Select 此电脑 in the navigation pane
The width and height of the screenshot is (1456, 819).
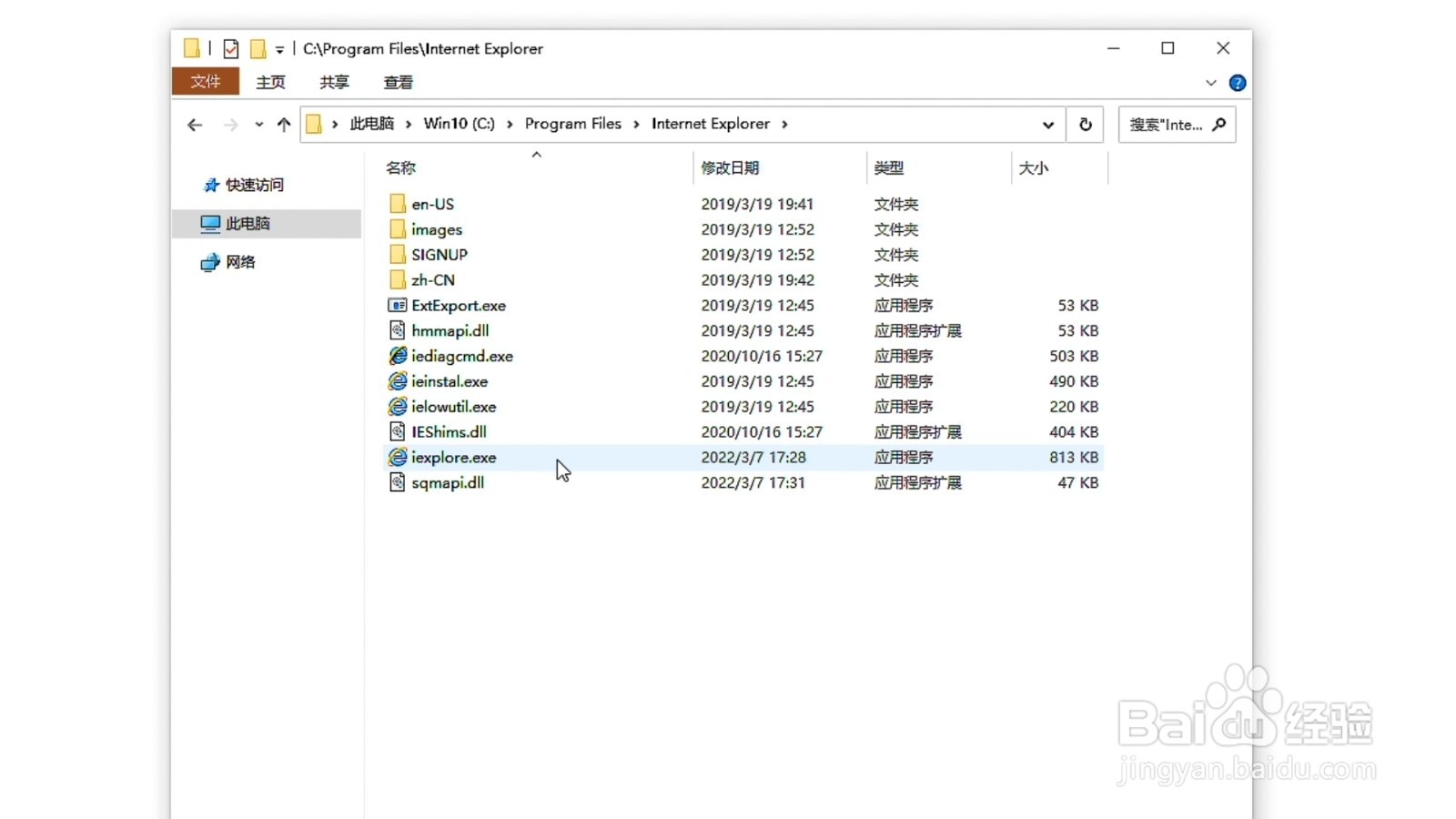(248, 224)
